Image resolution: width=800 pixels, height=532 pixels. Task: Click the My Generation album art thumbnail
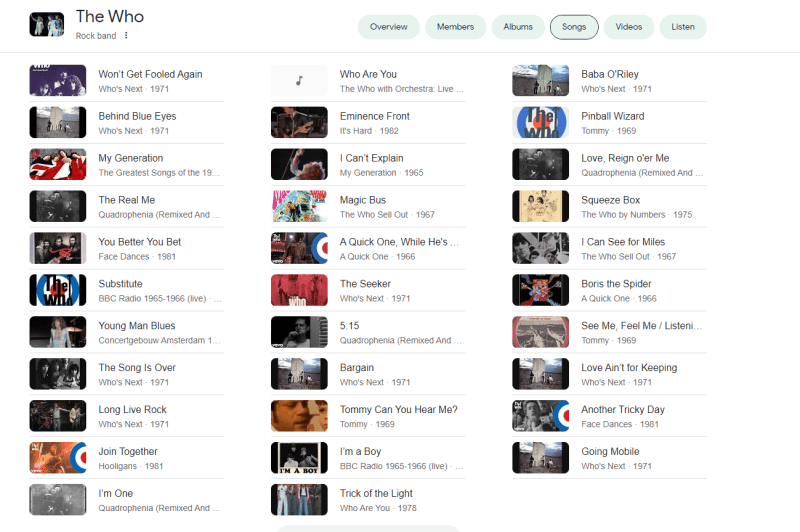pyautogui.click(x=58, y=164)
